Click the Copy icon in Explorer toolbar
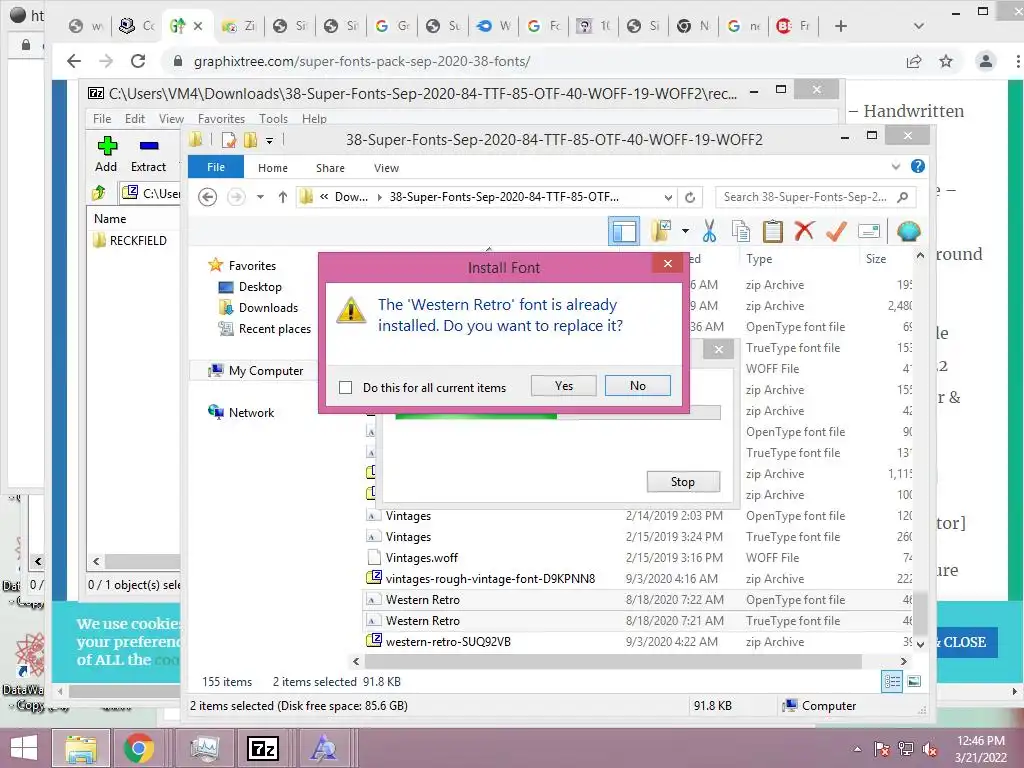The width and height of the screenshot is (1024, 768). [x=741, y=231]
